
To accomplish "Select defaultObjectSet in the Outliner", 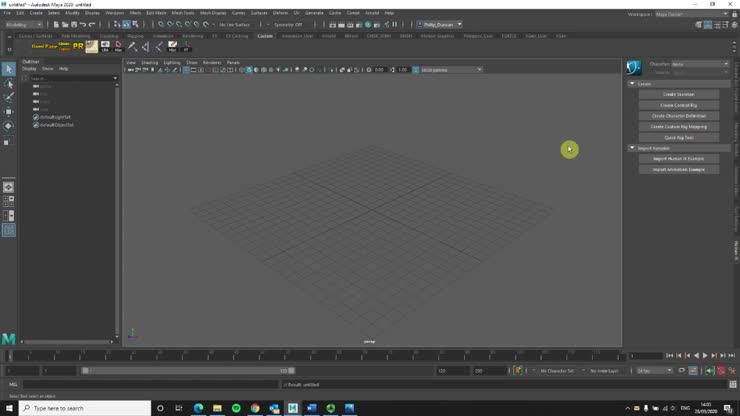I will pos(54,125).
